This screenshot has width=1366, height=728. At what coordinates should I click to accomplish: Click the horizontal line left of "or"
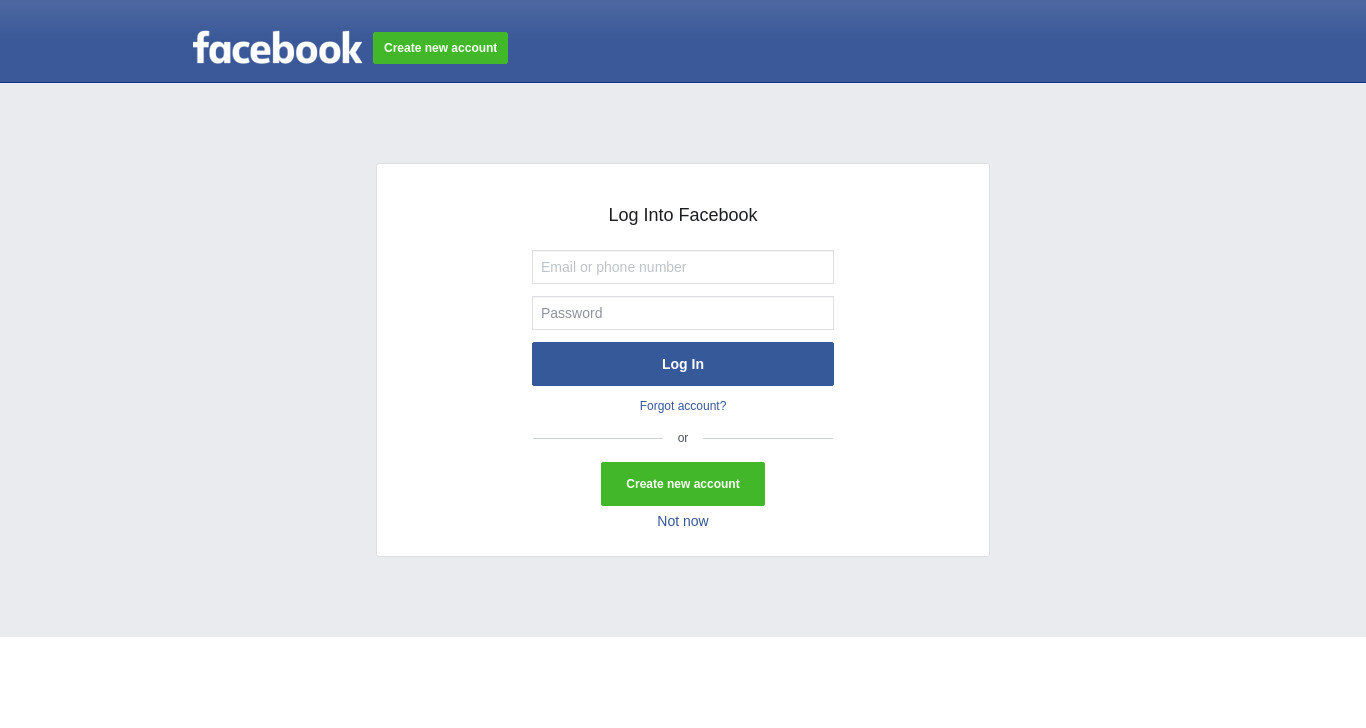[x=598, y=438]
